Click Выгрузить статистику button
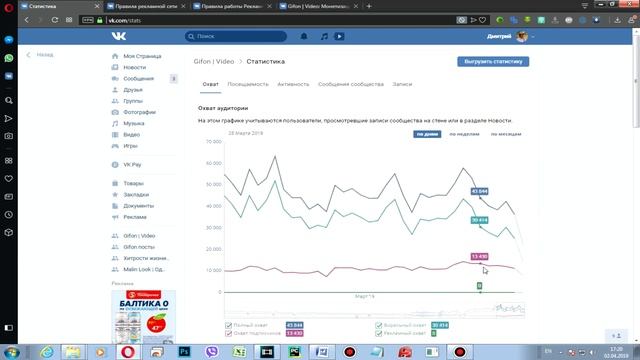 tap(493, 62)
